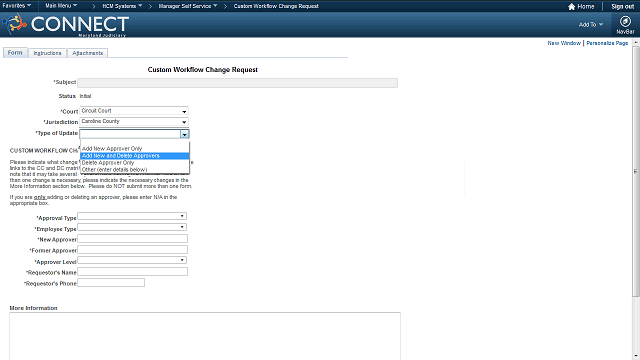Click Sign out link
640x360 pixels.
622,7
